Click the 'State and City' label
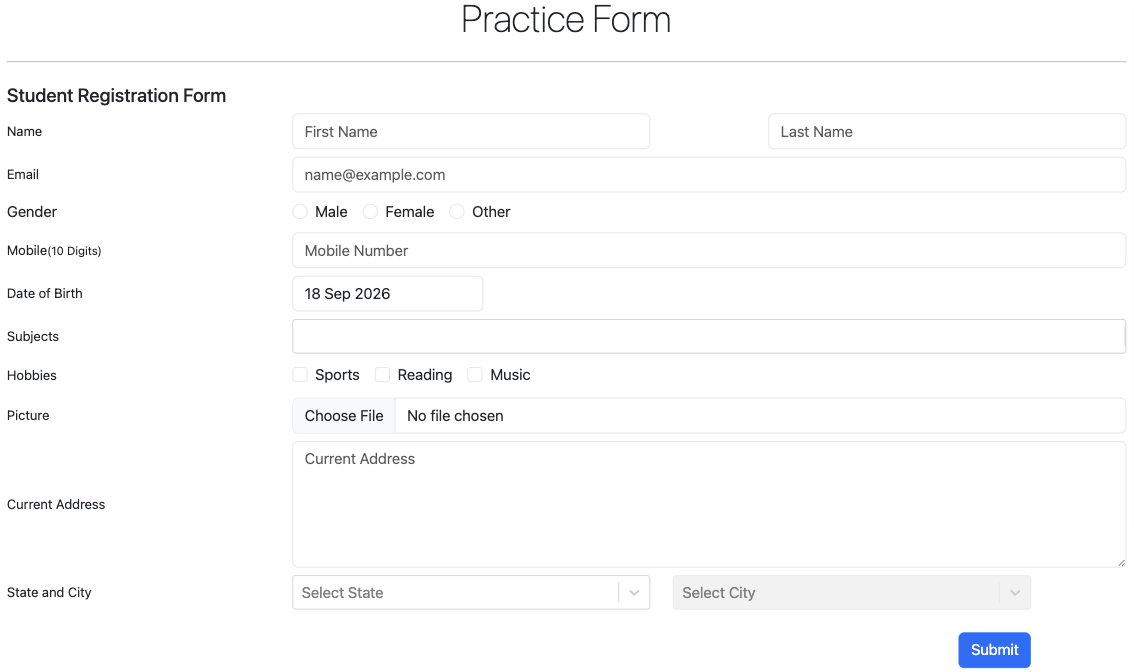The width and height of the screenshot is (1134, 672). point(49,592)
